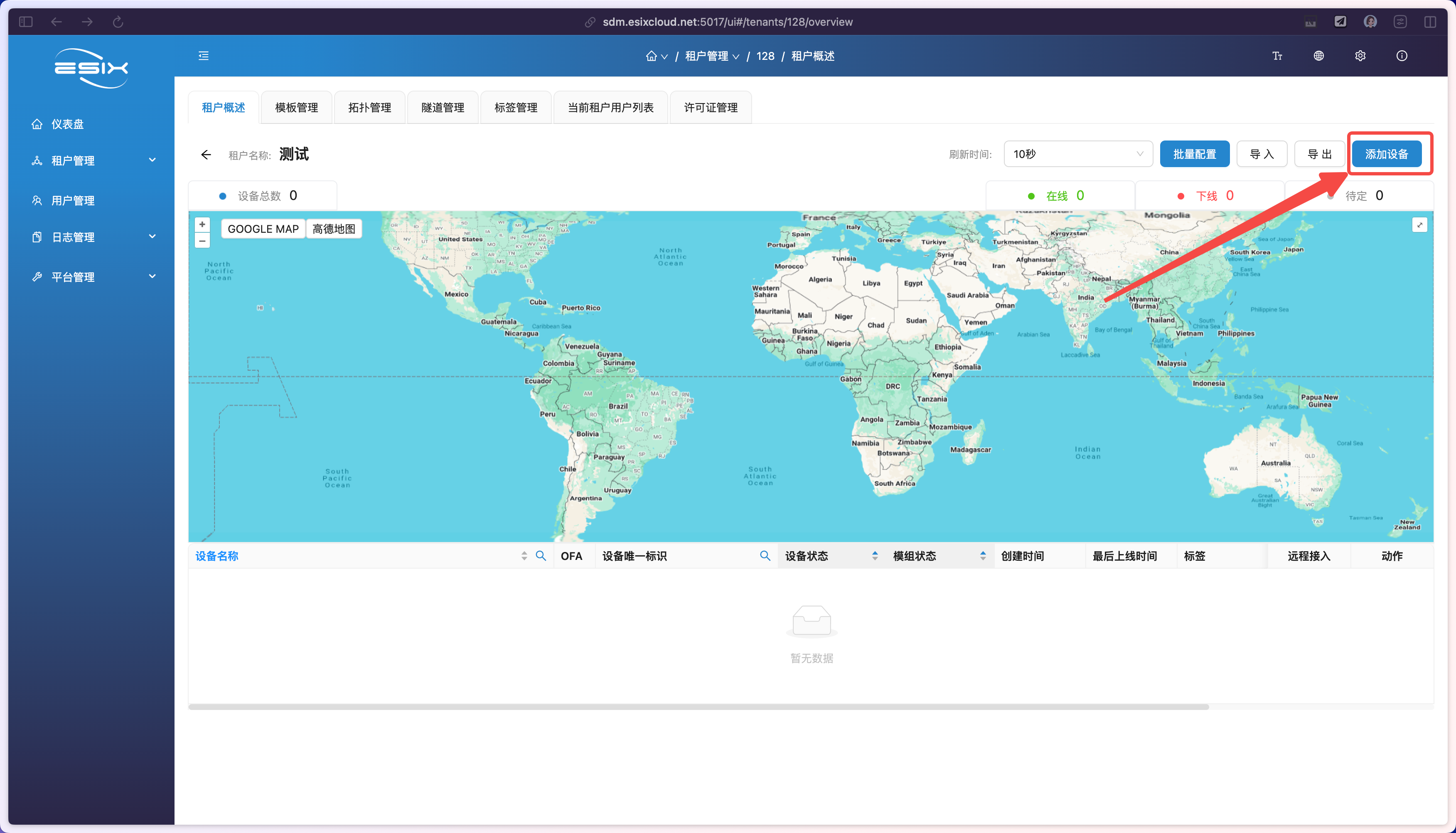Image resolution: width=1456 pixels, height=833 pixels.
Task: Click the 批量配置 button
Action: [1194, 154]
